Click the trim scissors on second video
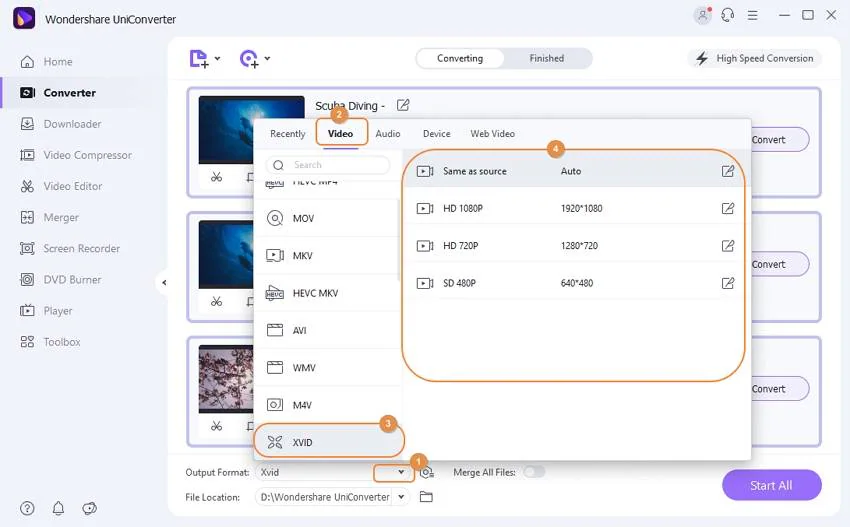Image resolution: width=850 pixels, height=527 pixels. pos(216,301)
